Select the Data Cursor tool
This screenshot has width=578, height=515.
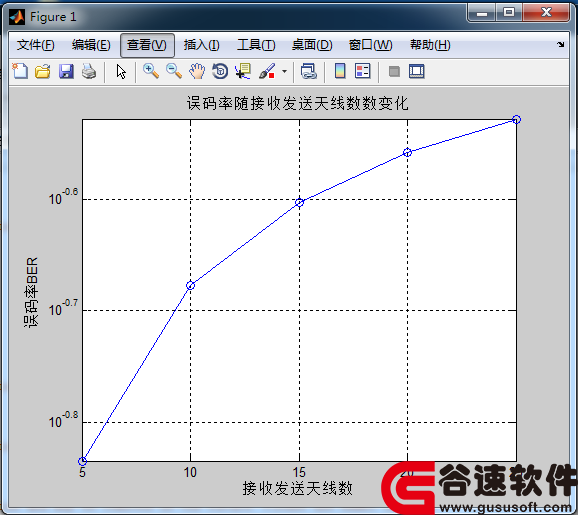(243, 71)
